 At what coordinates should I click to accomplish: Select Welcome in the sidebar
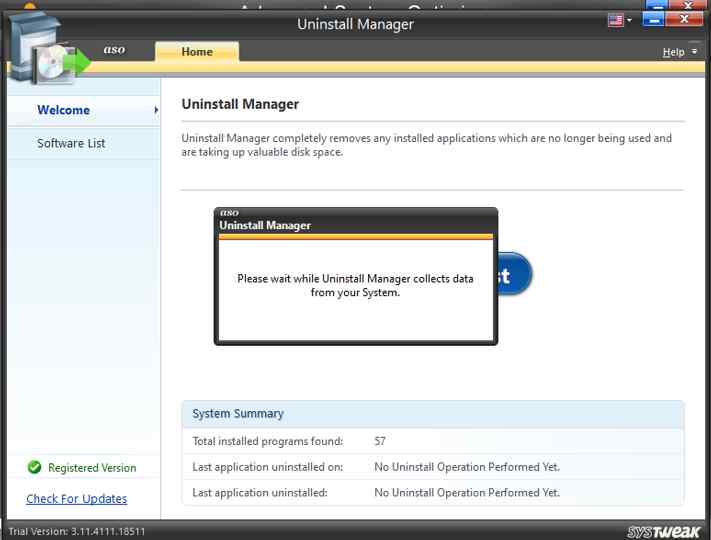coord(63,110)
